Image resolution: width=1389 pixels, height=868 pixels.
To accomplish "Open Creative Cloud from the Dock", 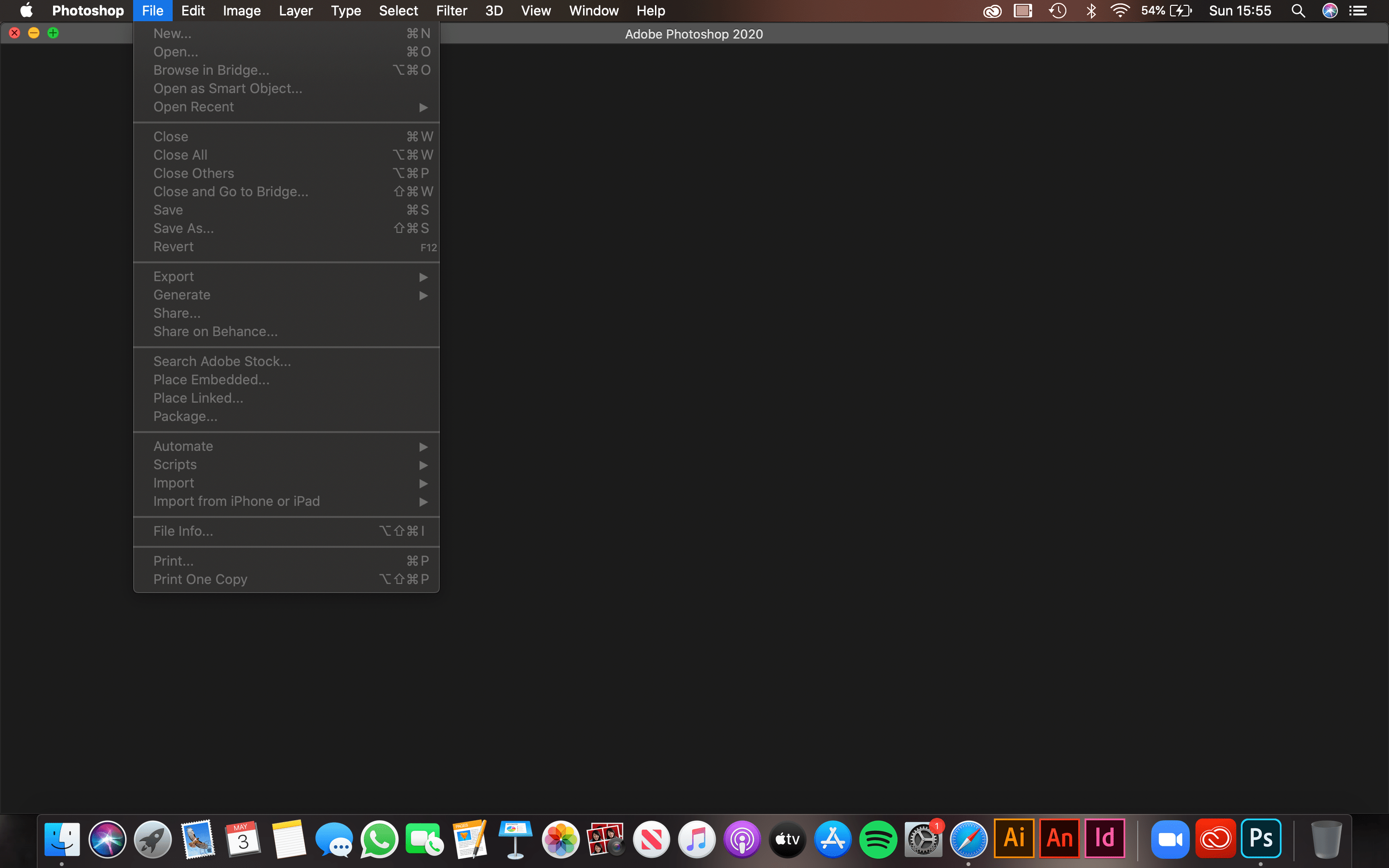I will click(x=1217, y=838).
